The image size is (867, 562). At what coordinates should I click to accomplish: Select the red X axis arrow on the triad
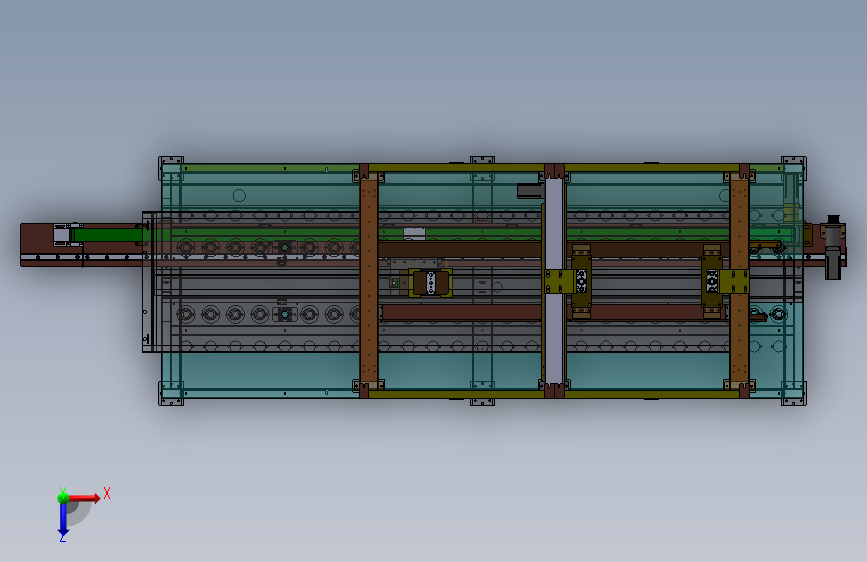[x=84, y=498]
